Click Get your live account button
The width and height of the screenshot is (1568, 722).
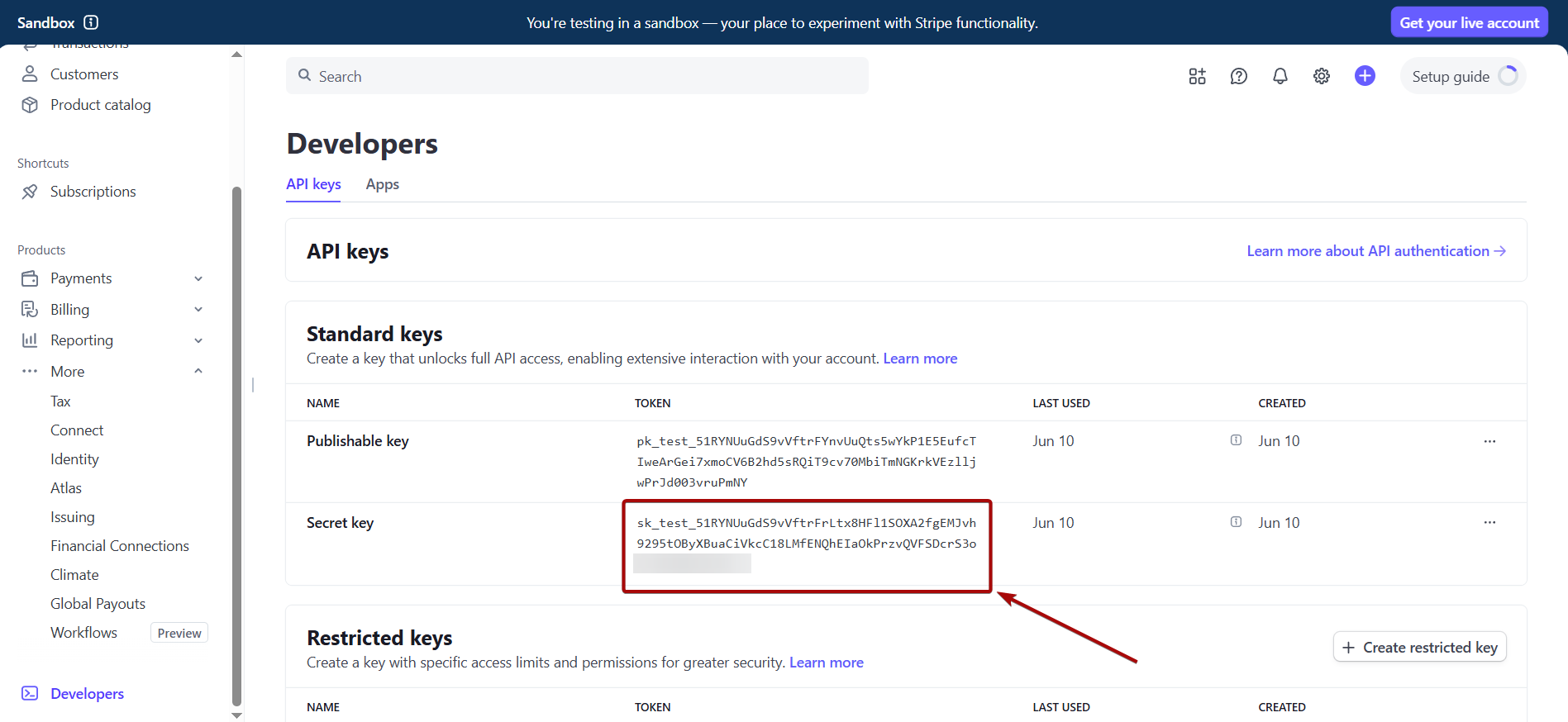tap(1469, 22)
